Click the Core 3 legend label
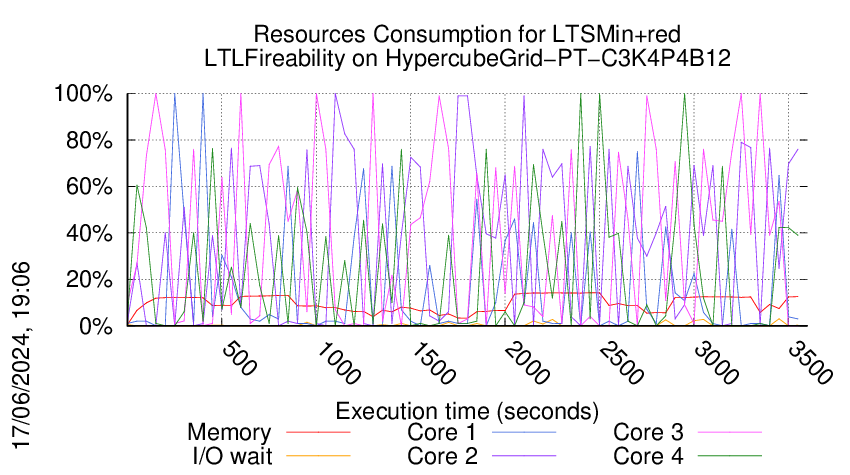Screen dimensions: 850x475 tap(648, 433)
